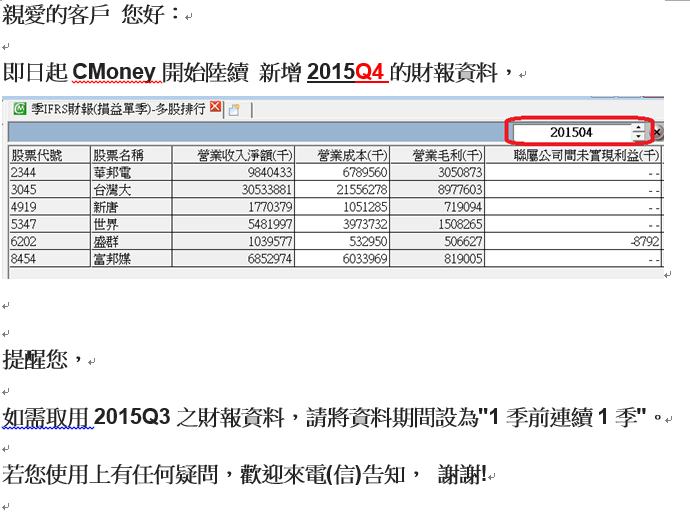Select stock name cell 台灣大

131,190
